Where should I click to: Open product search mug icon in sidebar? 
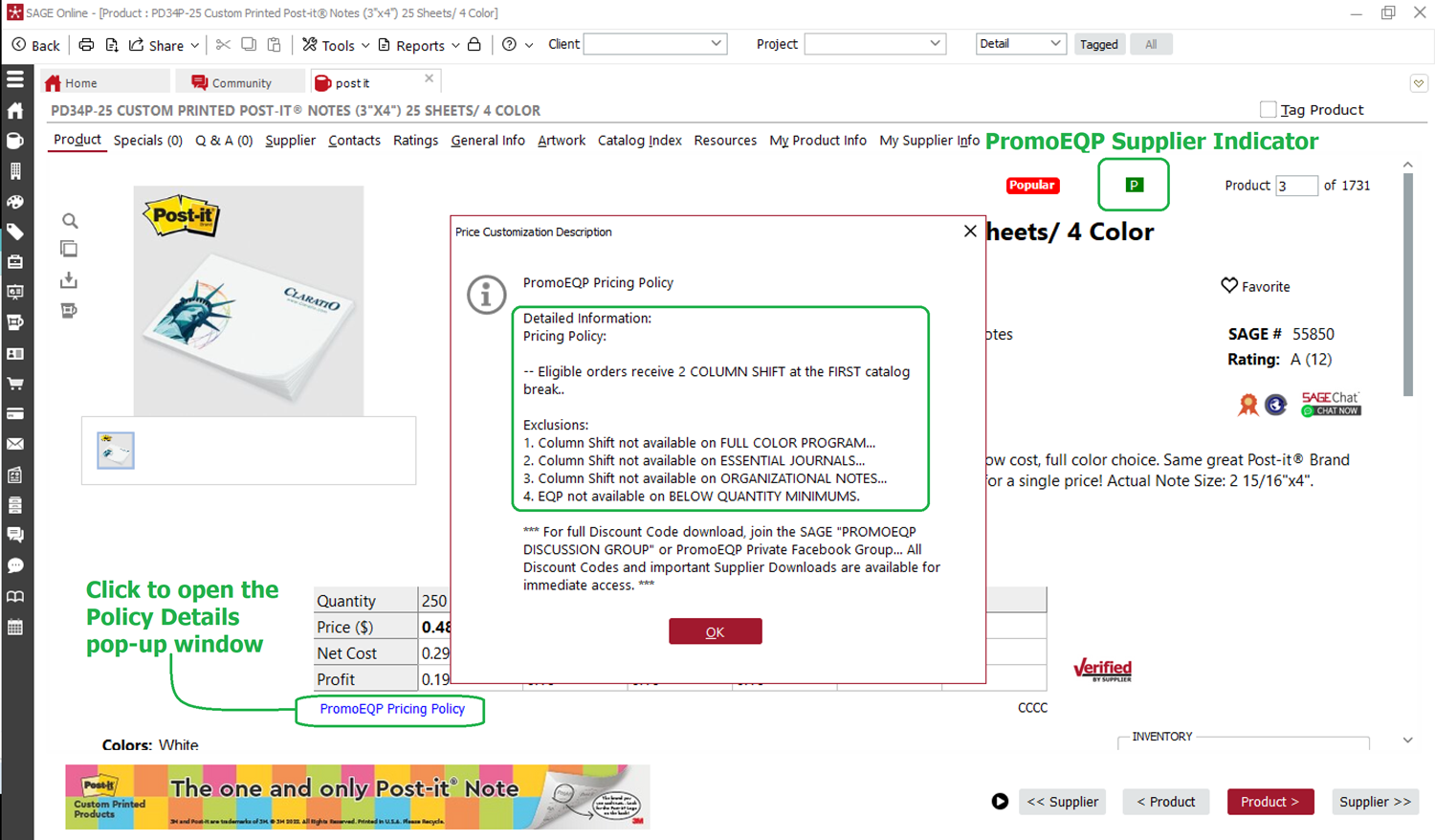pyautogui.click(x=15, y=141)
